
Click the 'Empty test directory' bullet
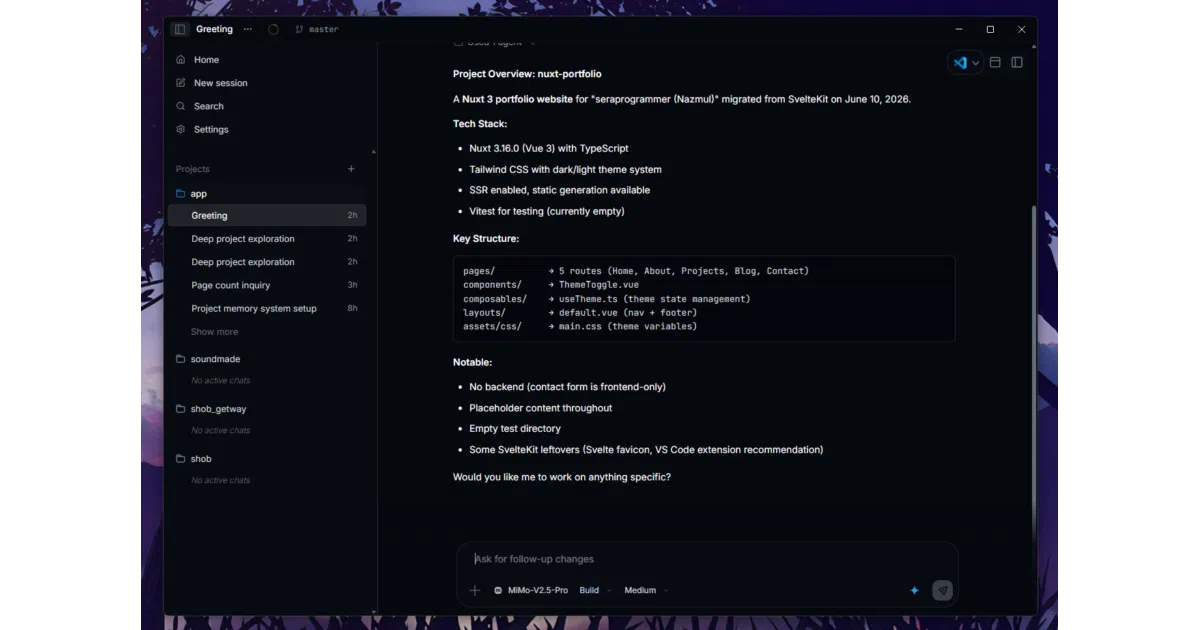point(515,428)
